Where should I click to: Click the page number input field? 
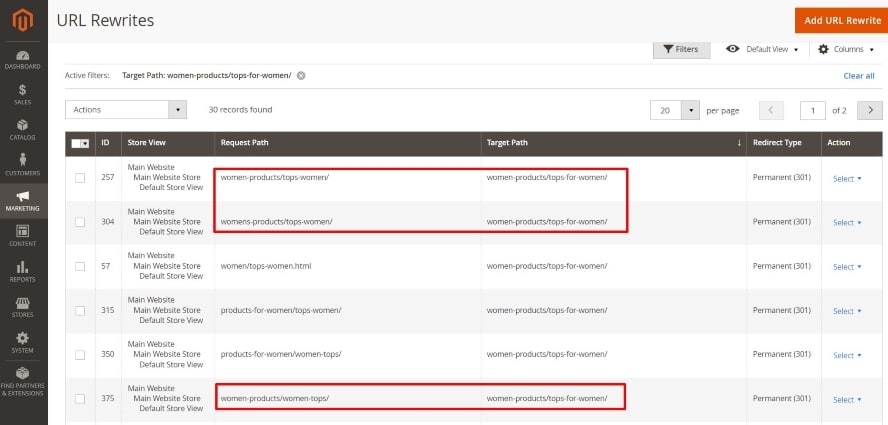tap(813, 110)
